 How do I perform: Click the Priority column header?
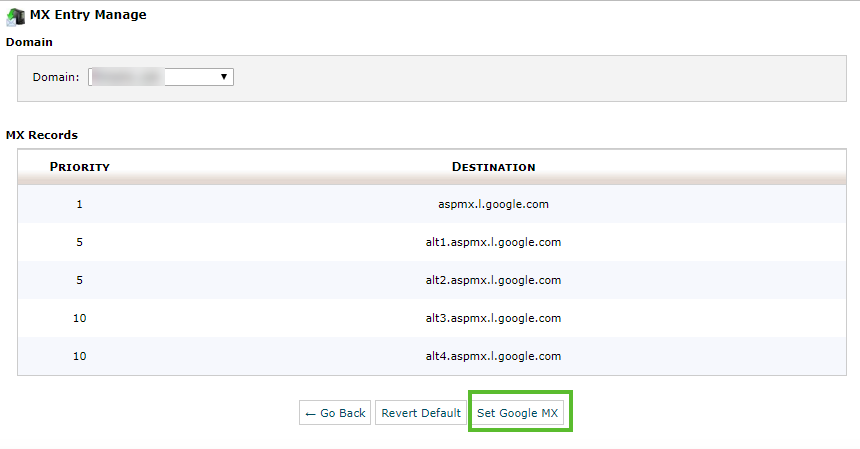pyautogui.click(x=79, y=167)
